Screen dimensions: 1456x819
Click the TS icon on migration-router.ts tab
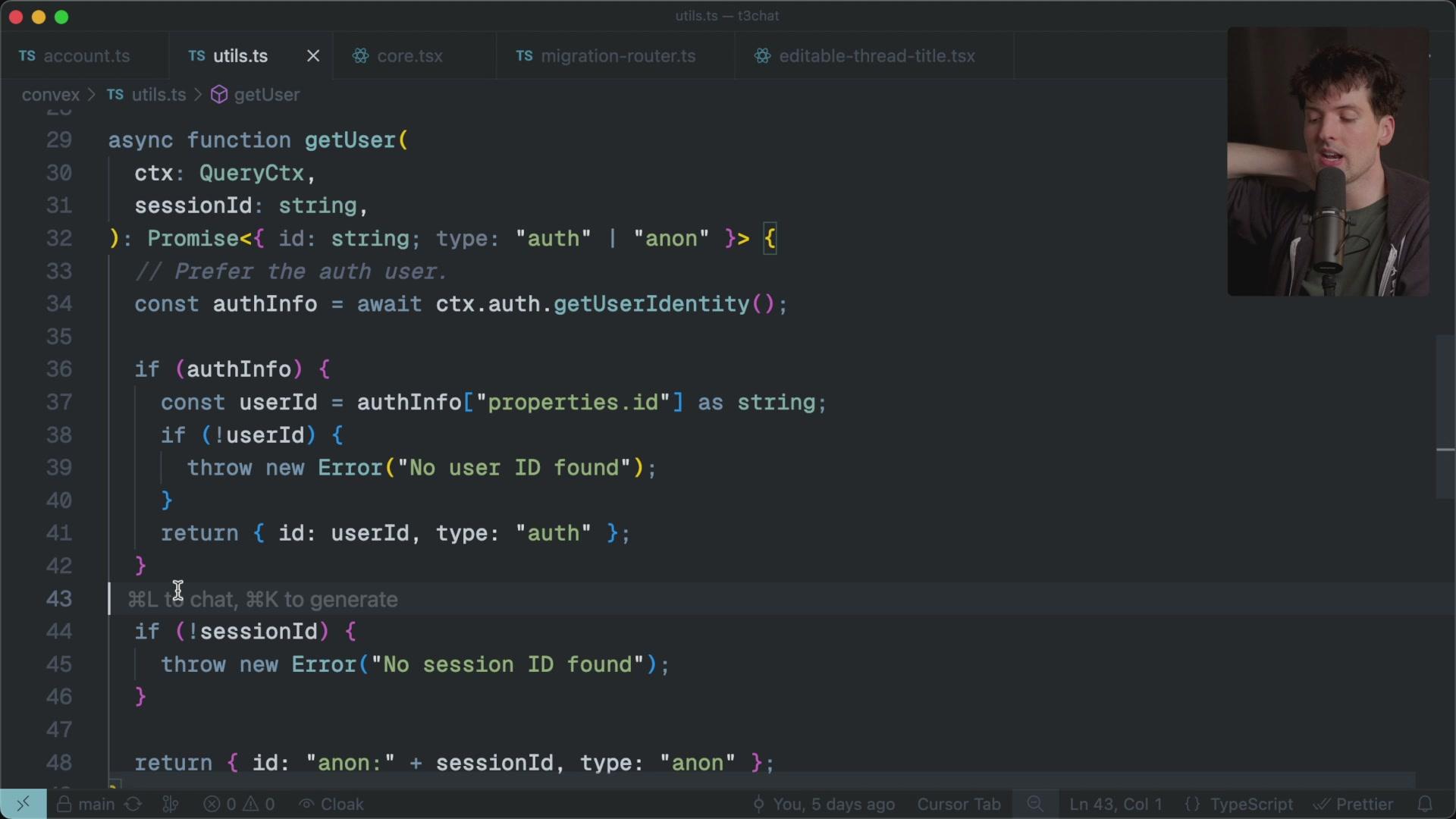pos(524,56)
